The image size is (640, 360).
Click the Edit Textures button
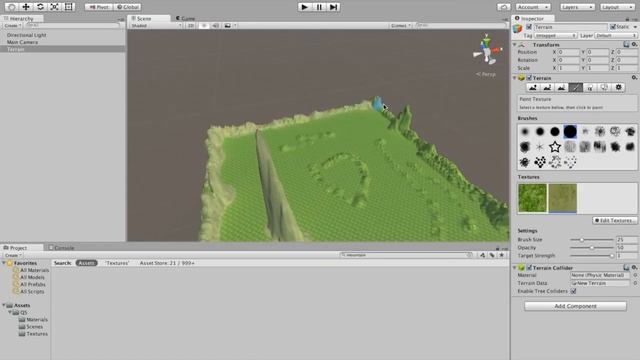coord(615,220)
